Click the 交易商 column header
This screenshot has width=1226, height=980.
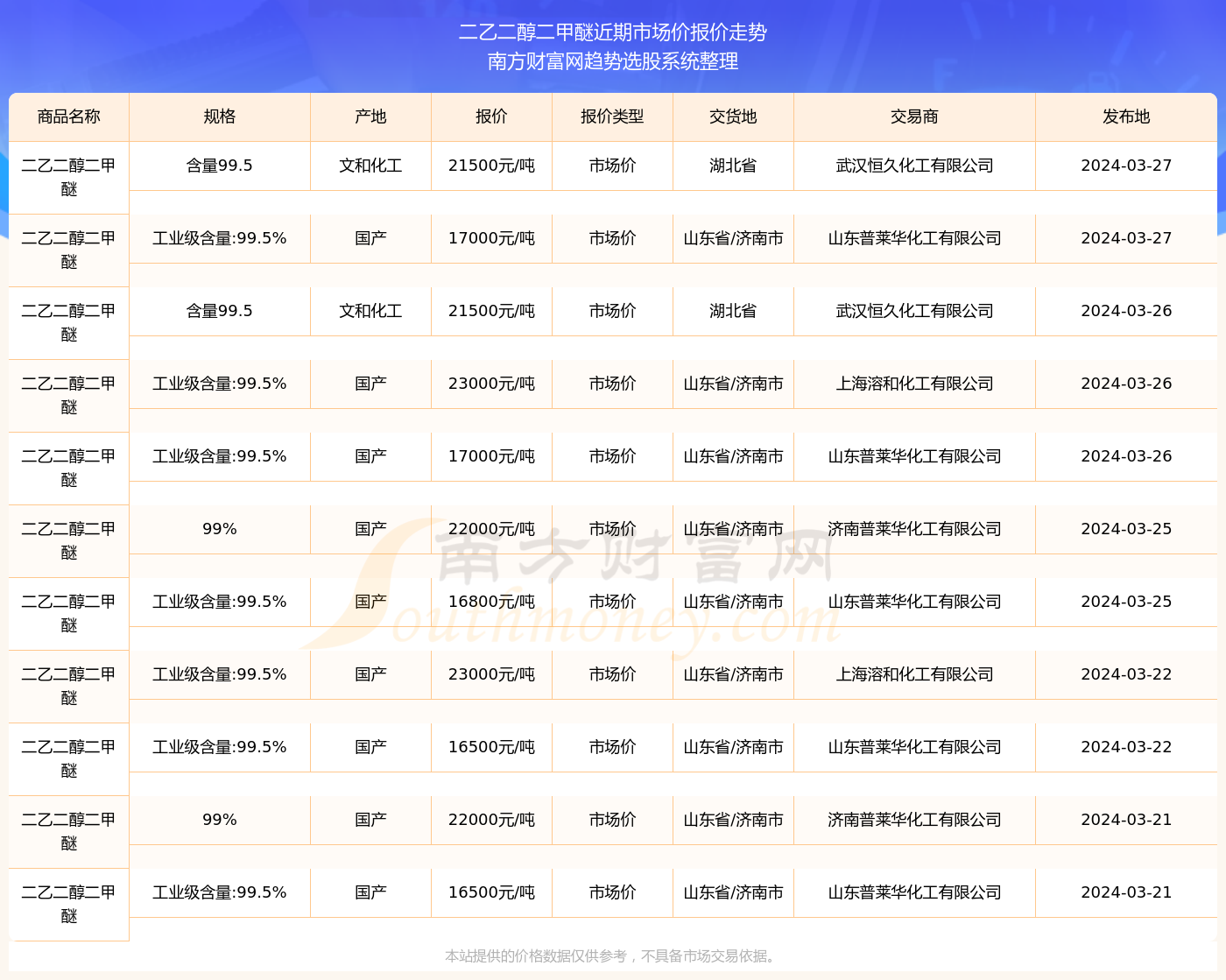coord(914,116)
